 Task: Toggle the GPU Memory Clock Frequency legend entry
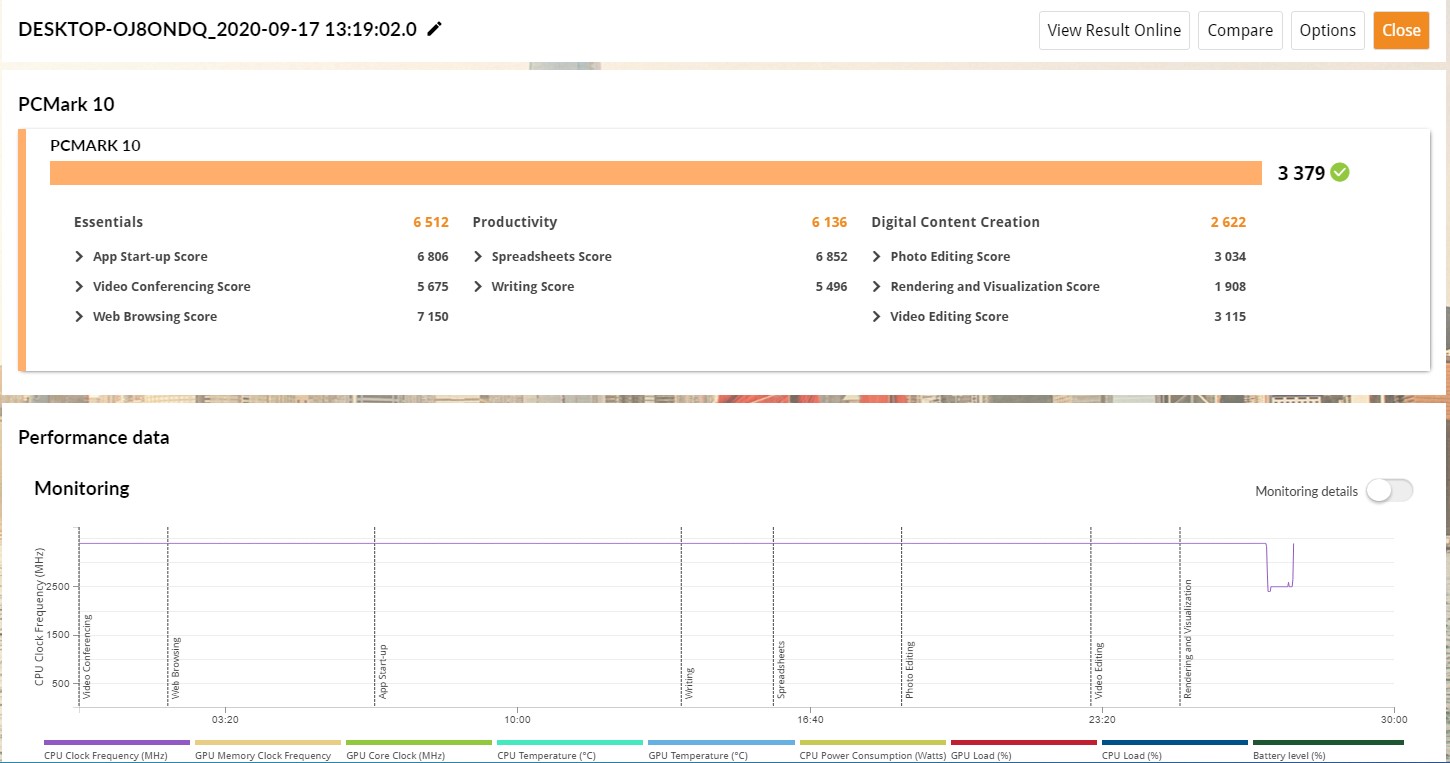[x=268, y=750]
